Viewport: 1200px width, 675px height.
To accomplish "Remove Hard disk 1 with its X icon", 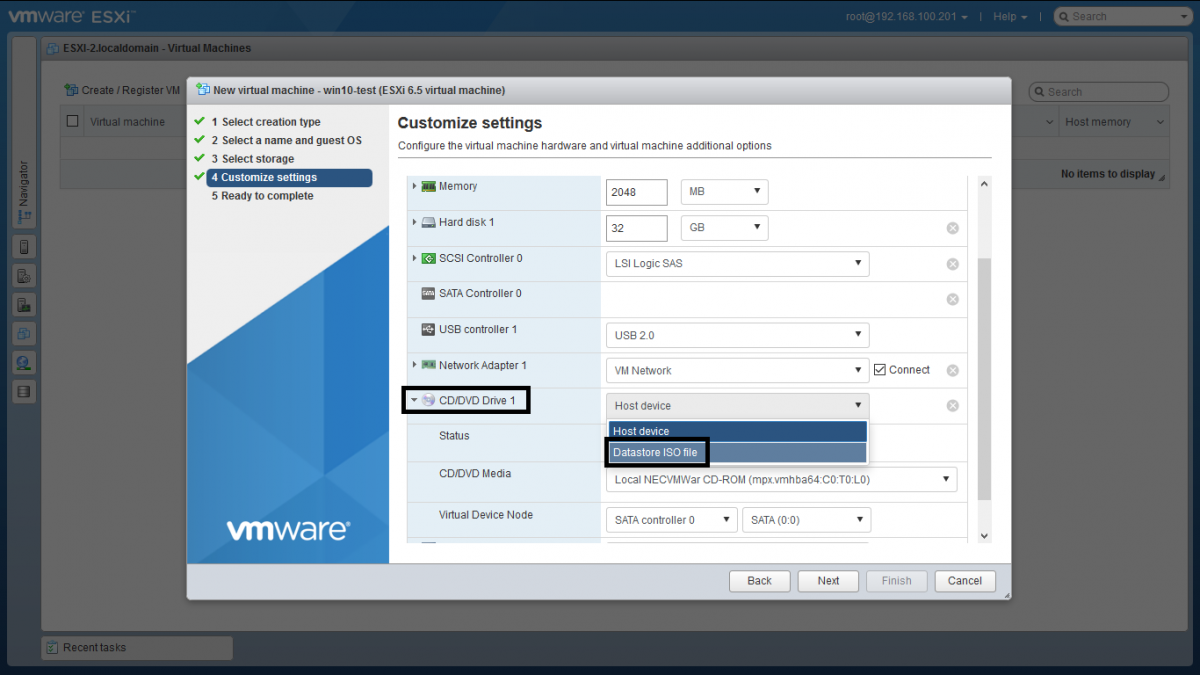I will coord(953,228).
